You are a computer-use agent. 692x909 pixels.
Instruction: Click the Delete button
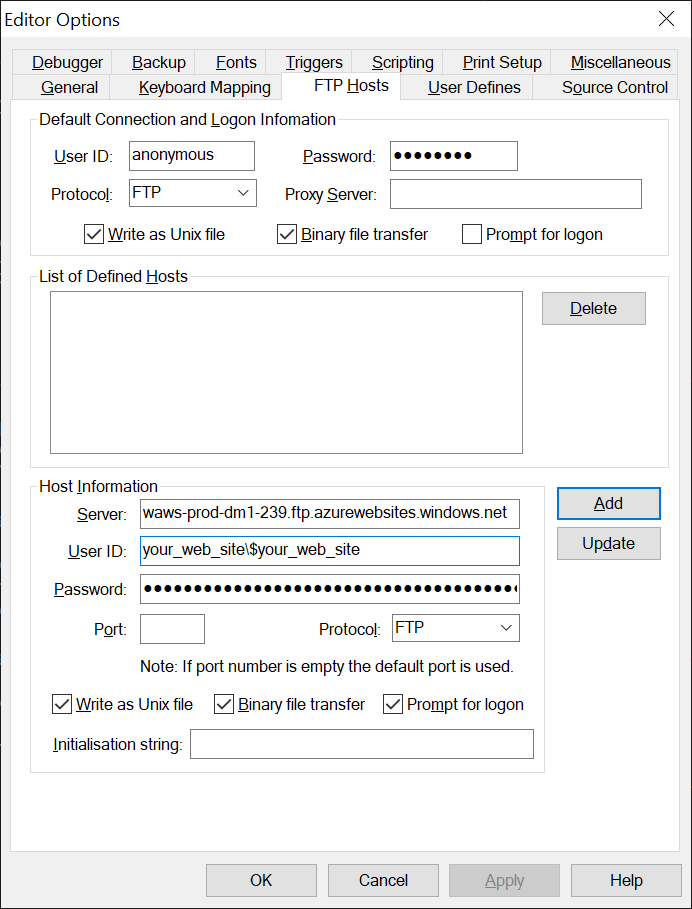(x=593, y=308)
